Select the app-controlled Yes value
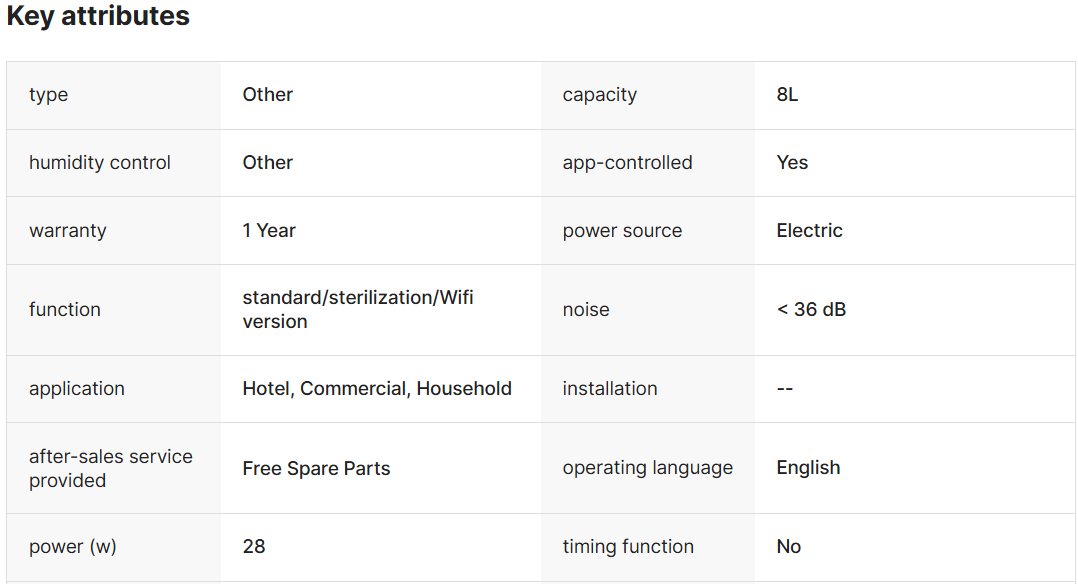The width and height of the screenshot is (1078, 584). click(792, 163)
